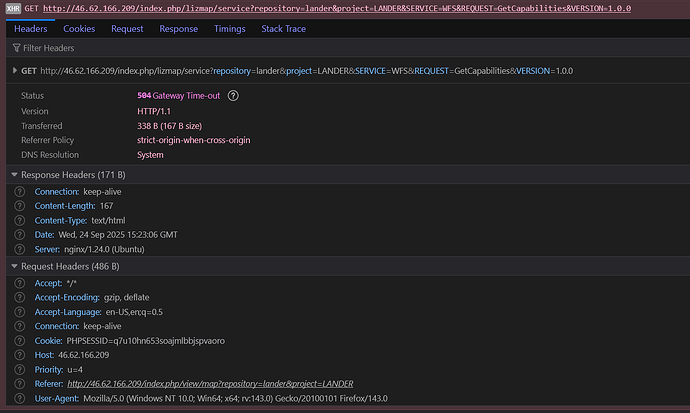The width and height of the screenshot is (690, 413).
Task: Click help icon beside Referer header
Action: click(x=20, y=384)
